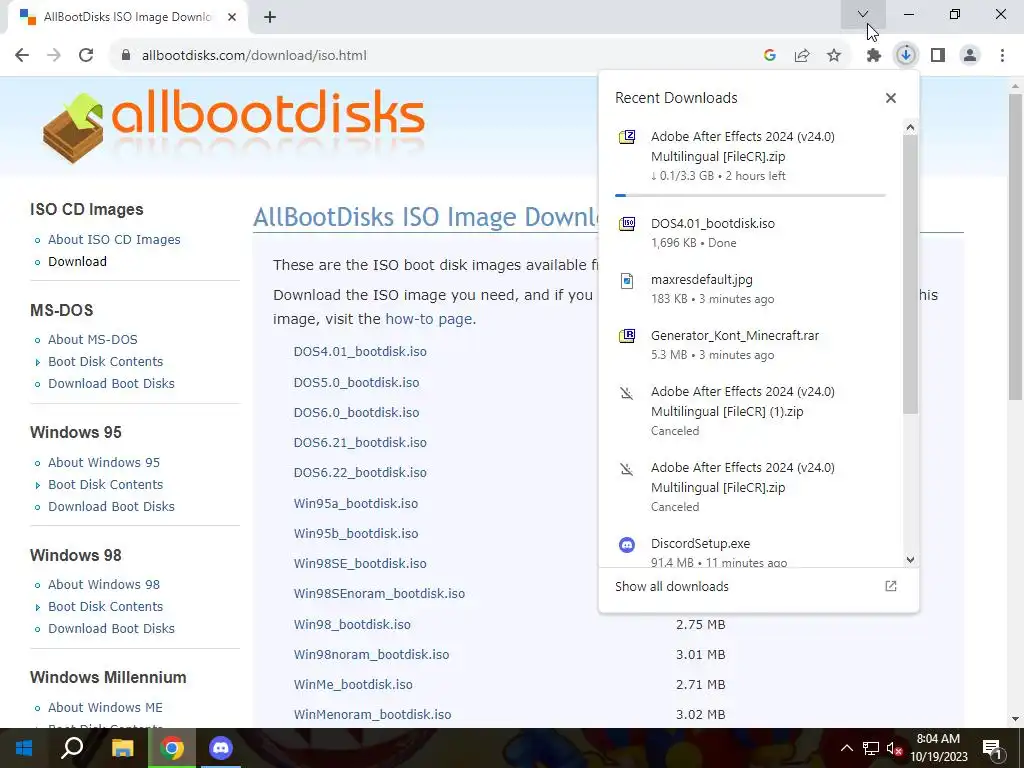Download Win98SEnoram_bootdisk.iso
The image size is (1024, 768).
click(379, 594)
